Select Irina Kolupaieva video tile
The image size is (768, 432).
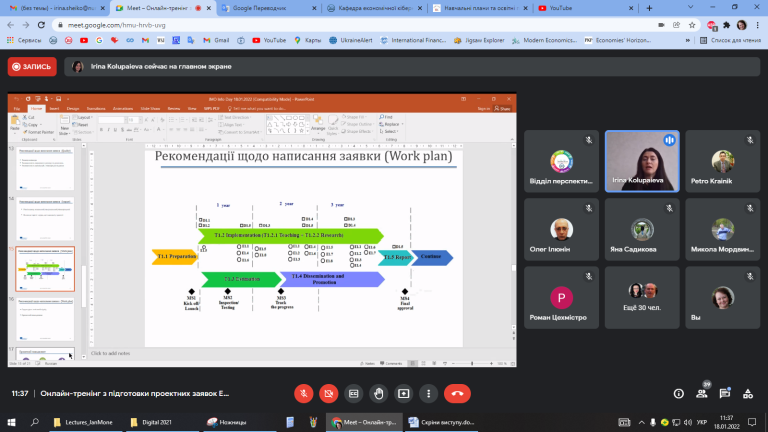tap(642, 161)
